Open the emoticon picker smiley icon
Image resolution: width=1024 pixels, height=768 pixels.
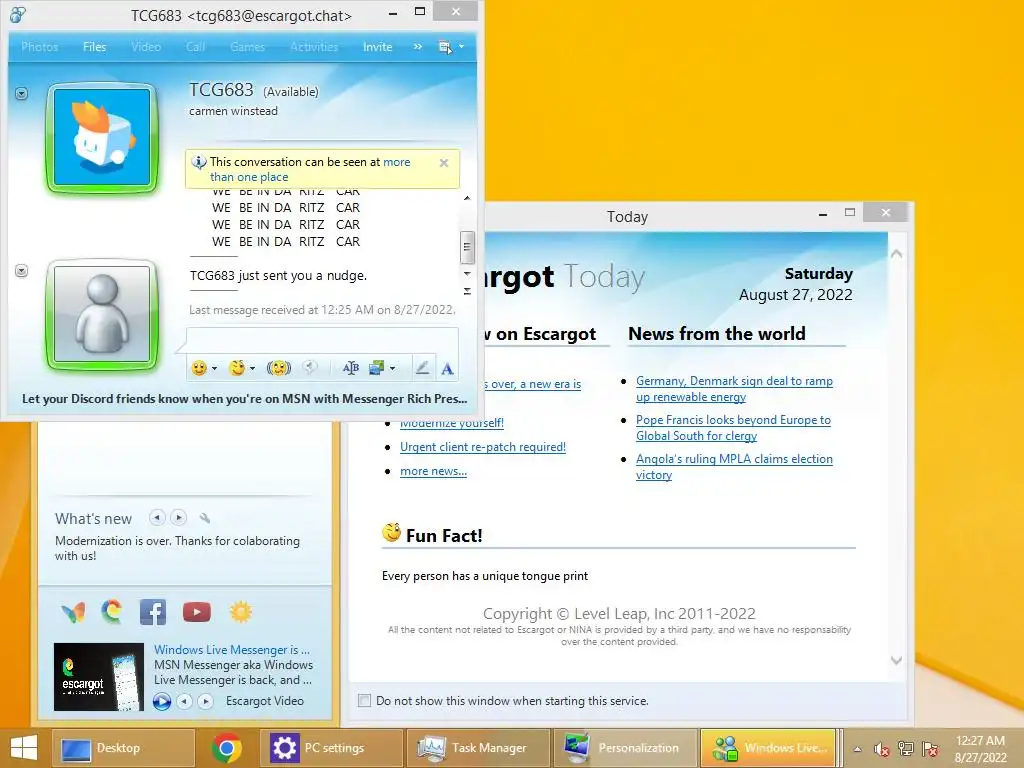[x=199, y=368]
